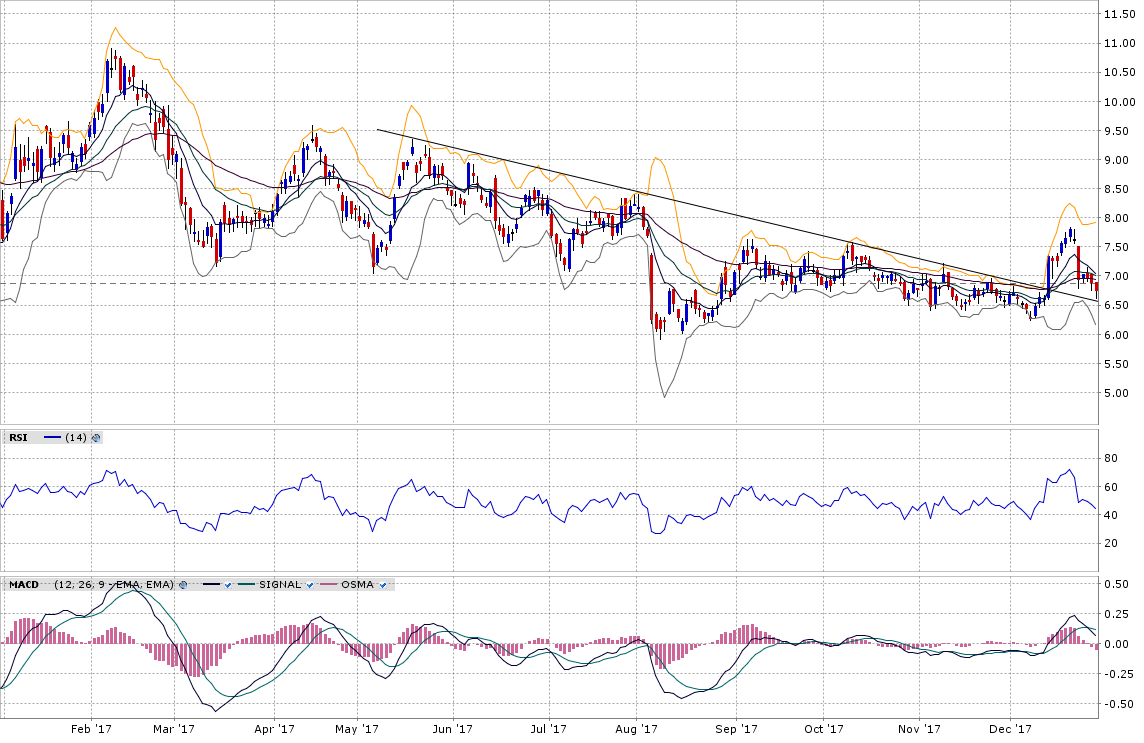Click the SIGNAL legend label

click(x=279, y=584)
